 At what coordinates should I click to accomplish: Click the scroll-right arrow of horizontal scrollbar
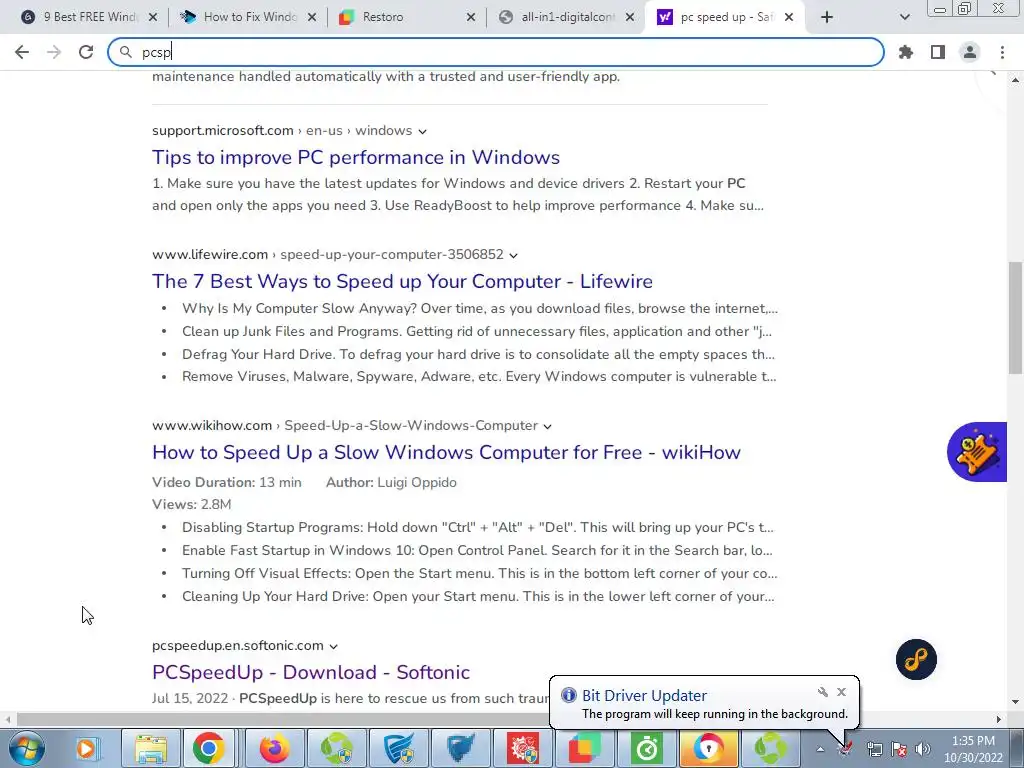(x=998, y=719)
